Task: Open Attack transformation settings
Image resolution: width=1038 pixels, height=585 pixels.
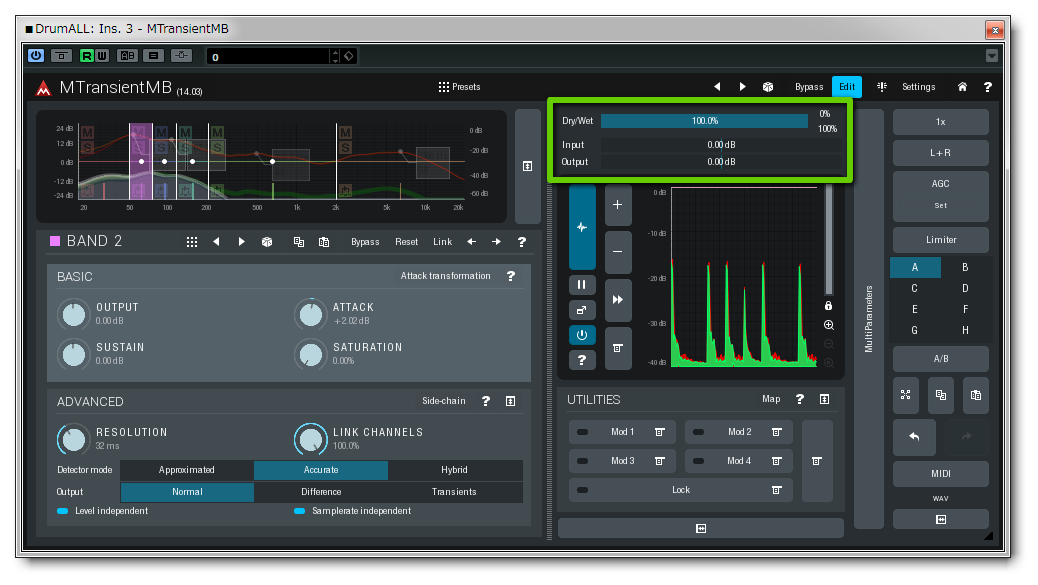Action: tap(446, 276)
